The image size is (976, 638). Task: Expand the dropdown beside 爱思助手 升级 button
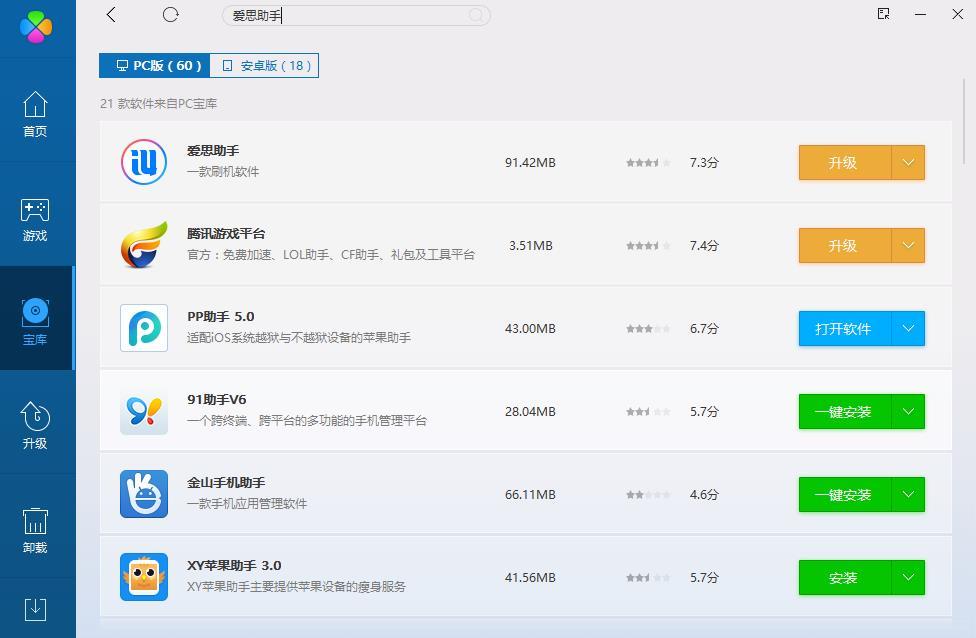pos(908,162)
